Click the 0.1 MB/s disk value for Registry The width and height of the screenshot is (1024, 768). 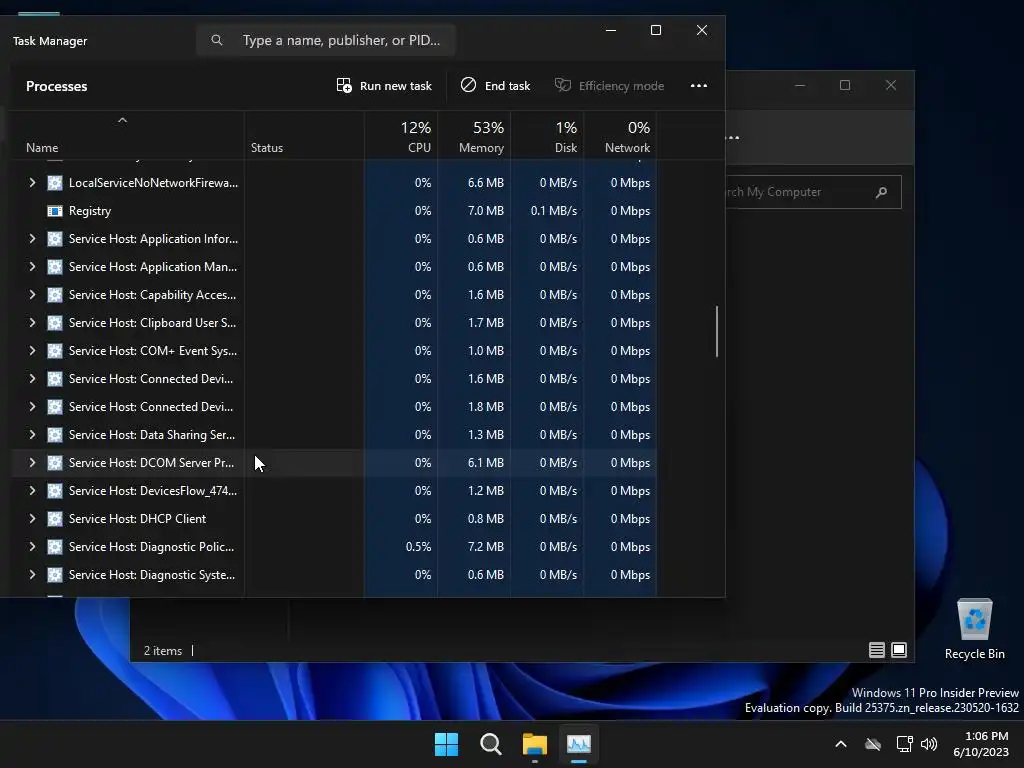coord(554,211)
